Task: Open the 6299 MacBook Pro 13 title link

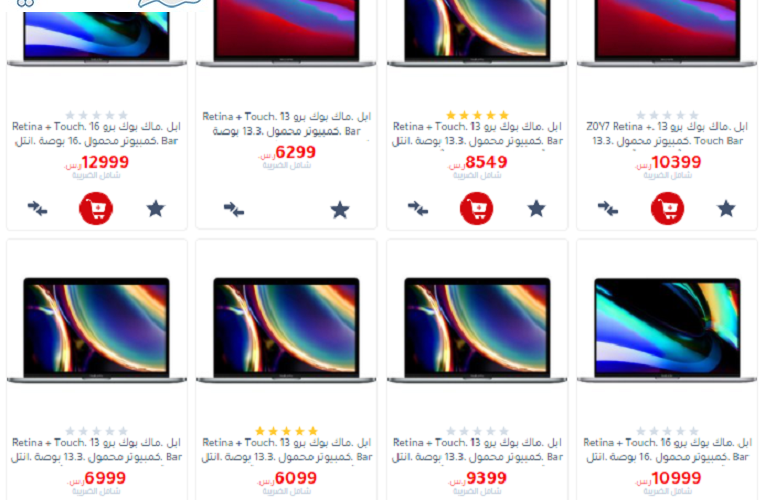Action: coord(286,124)
